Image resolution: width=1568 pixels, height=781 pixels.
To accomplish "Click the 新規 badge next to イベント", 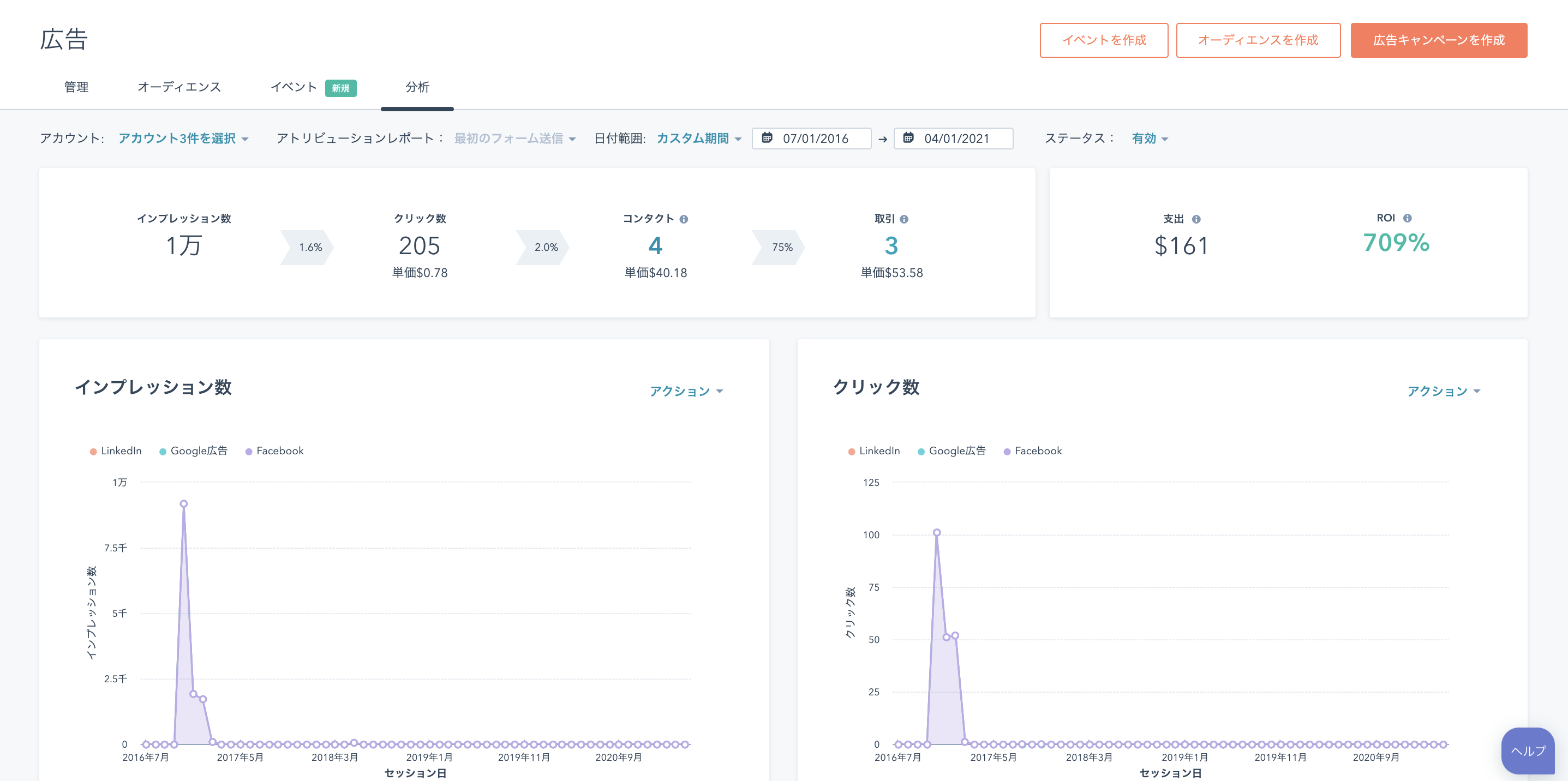I will [x=340, y=88].
